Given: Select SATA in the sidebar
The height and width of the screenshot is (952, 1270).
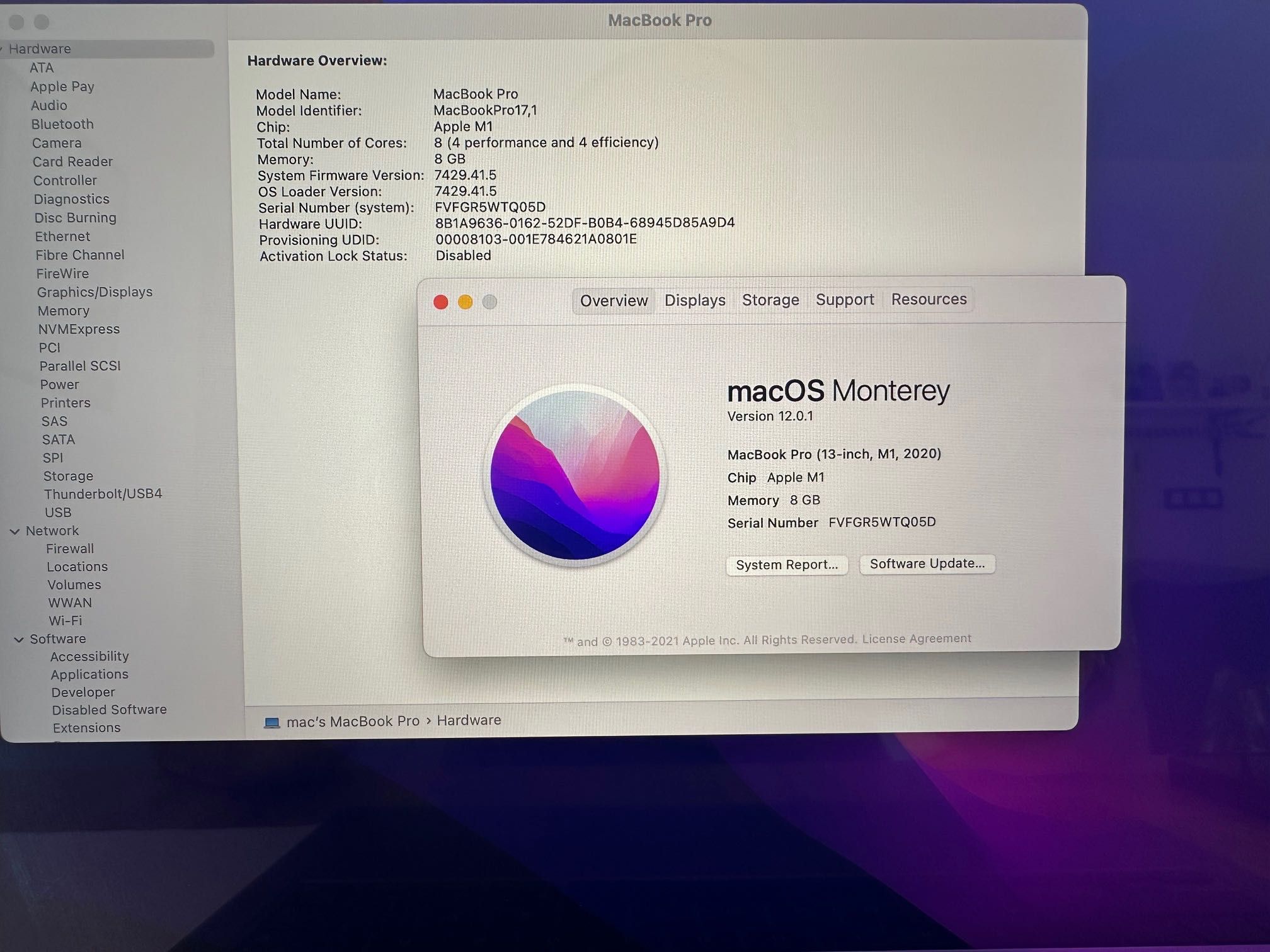Looking at the screenshot, I should (x=59, y=440).
